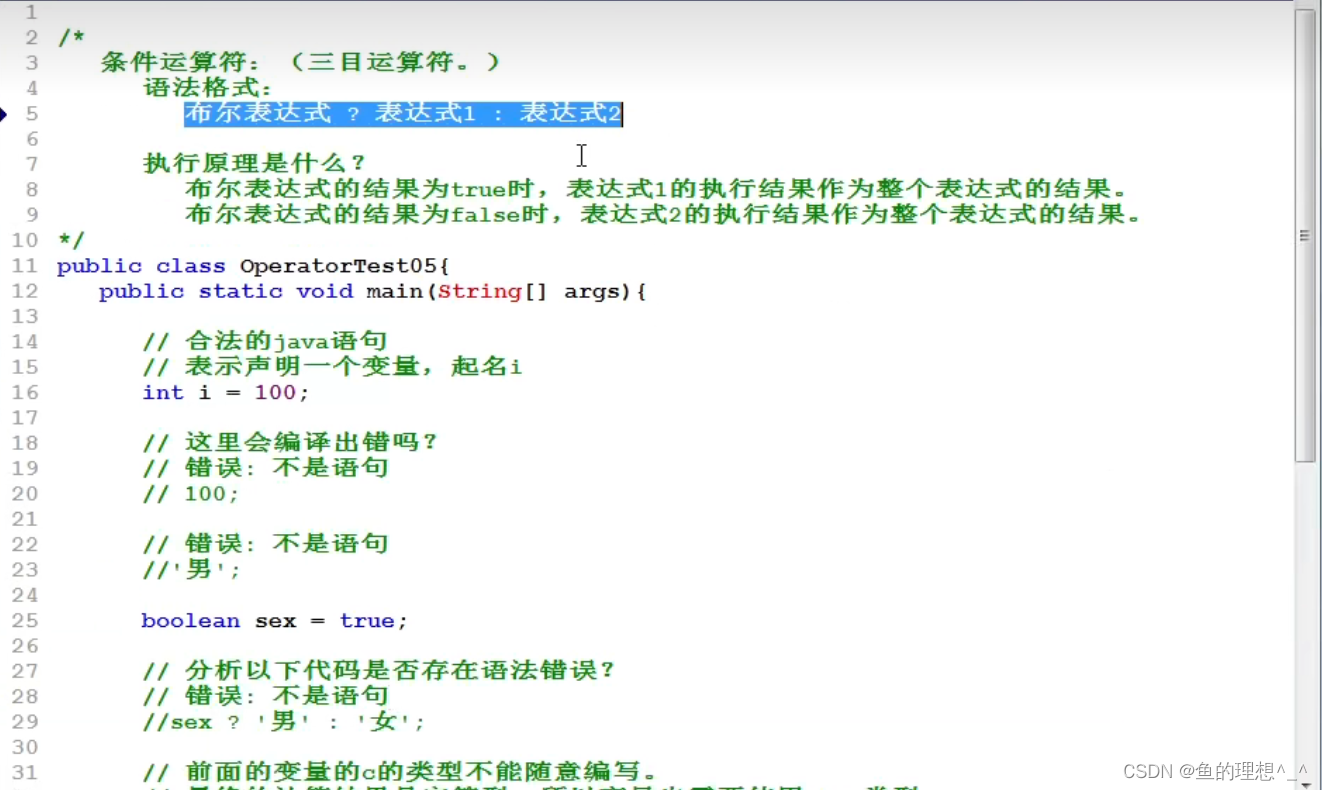Image resolution: width=1322 pixels, height=790 pixels.
Task: Click the comment '// 合法的java语句'
Action: point(265,341)
